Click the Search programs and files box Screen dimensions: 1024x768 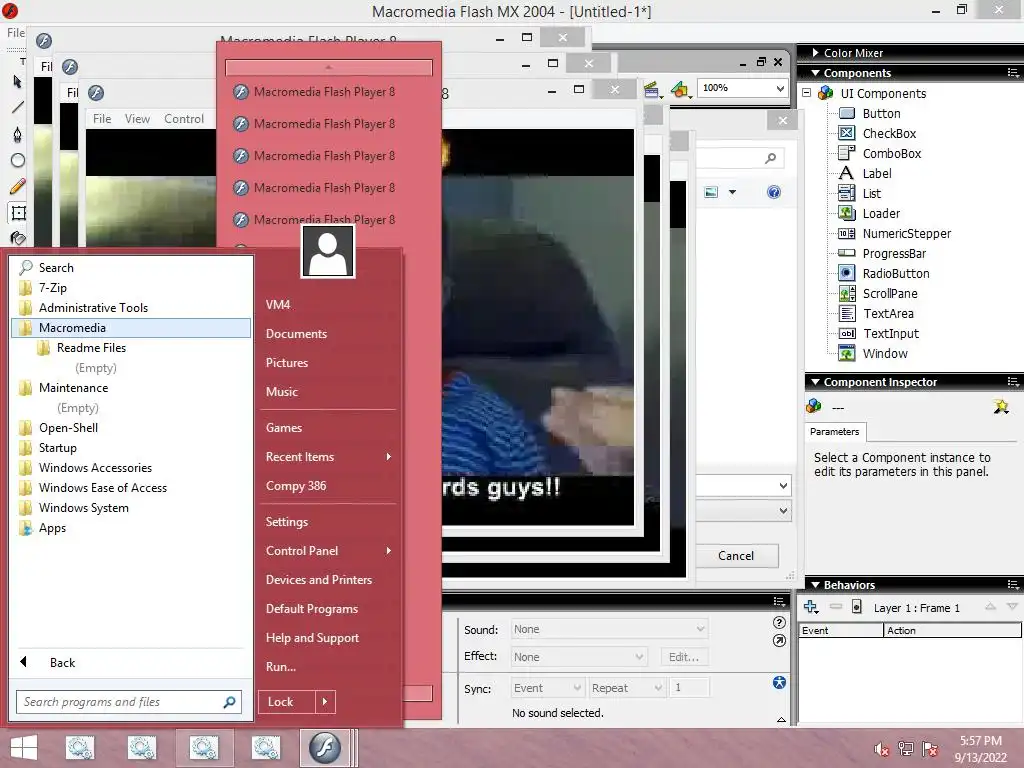[129, 702]
